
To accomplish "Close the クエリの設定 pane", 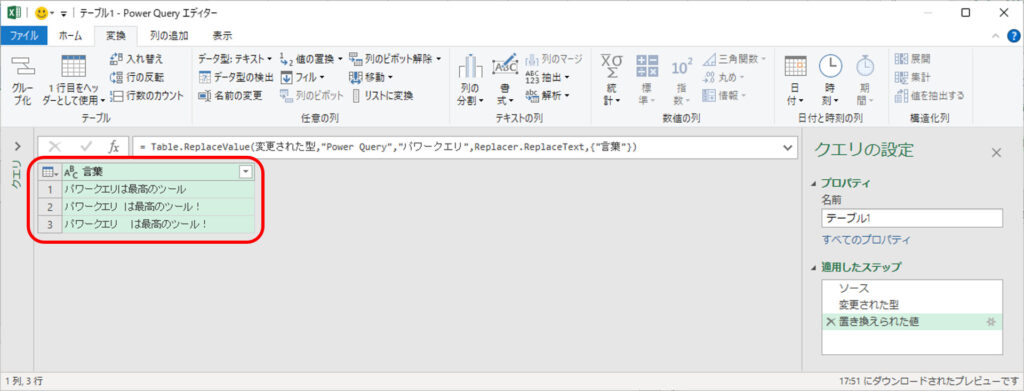I will pyautogui.click(x=996, y=153).
